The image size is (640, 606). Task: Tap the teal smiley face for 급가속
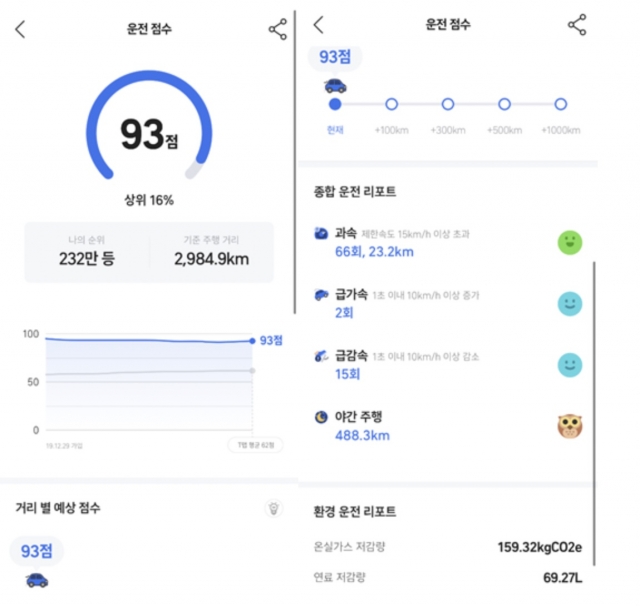pos(570,304)
